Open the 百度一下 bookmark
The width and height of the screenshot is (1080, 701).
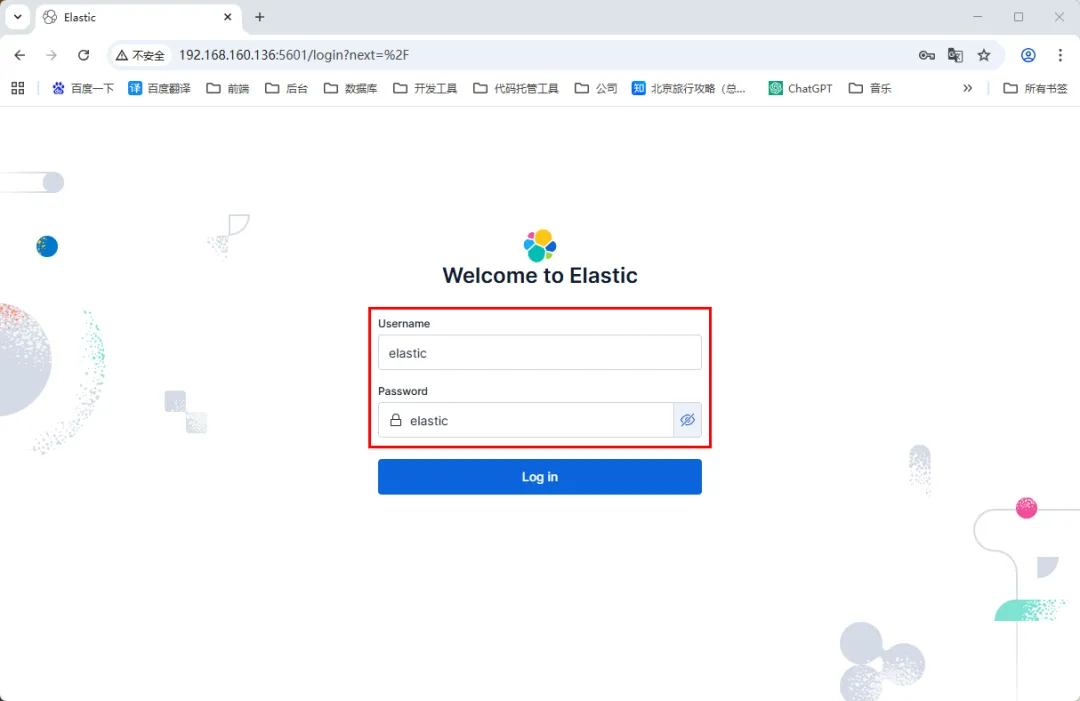pyautogui.click(x=83, y=88)
